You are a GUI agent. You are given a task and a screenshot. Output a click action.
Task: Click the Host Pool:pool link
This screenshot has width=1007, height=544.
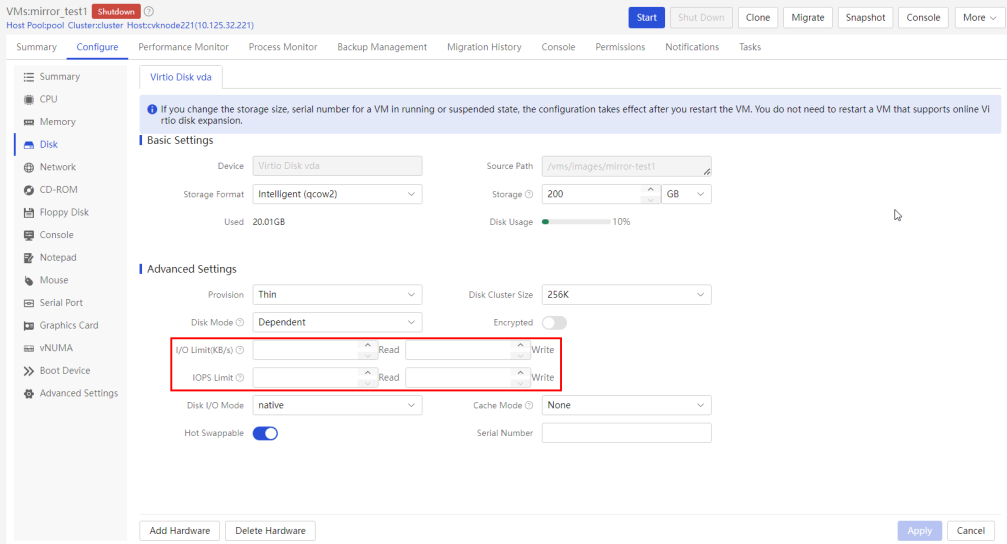35,26
